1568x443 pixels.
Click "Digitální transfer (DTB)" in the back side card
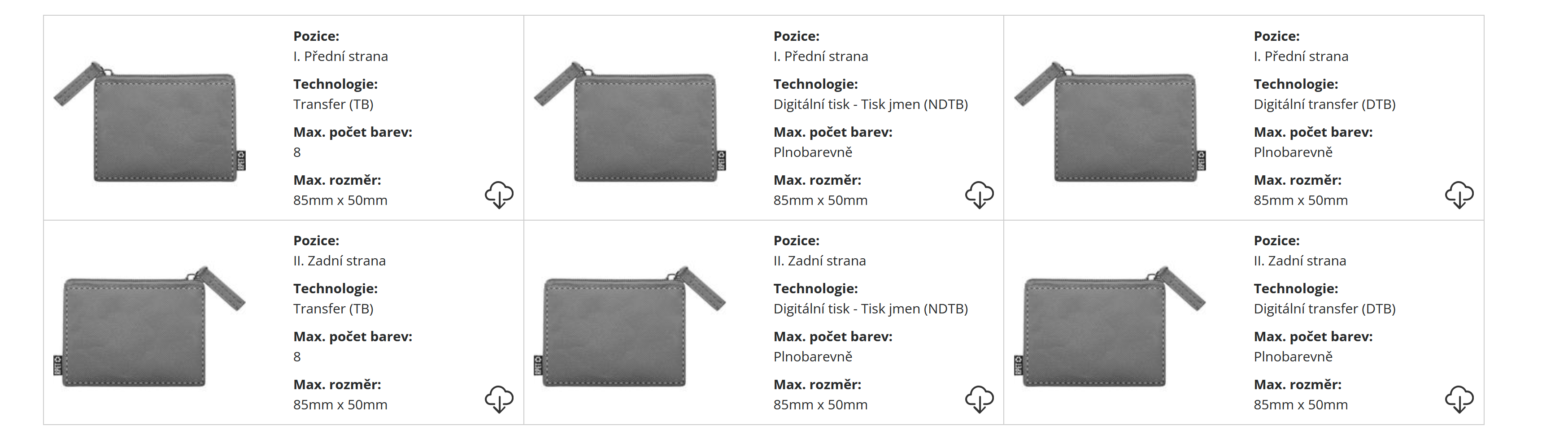click(x=1324, y=308)
